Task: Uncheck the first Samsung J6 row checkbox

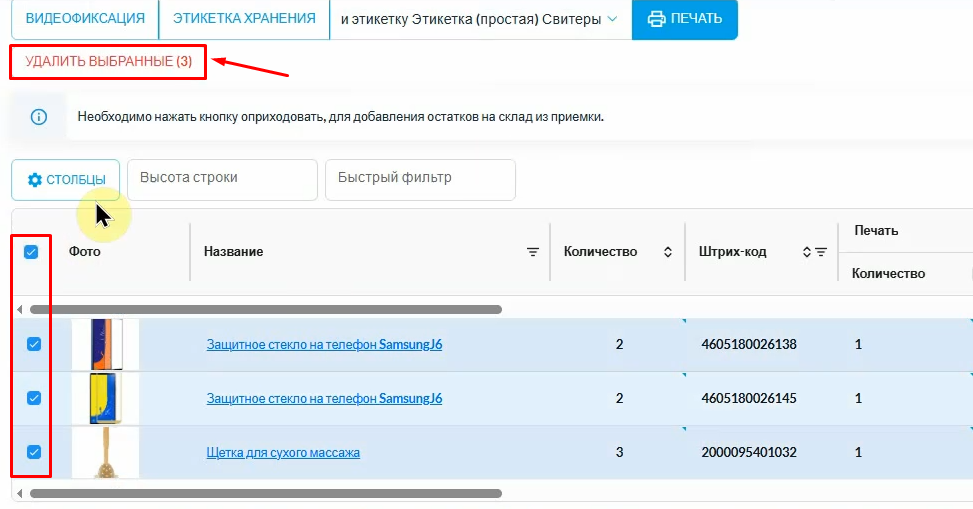Action: point(34,344)
